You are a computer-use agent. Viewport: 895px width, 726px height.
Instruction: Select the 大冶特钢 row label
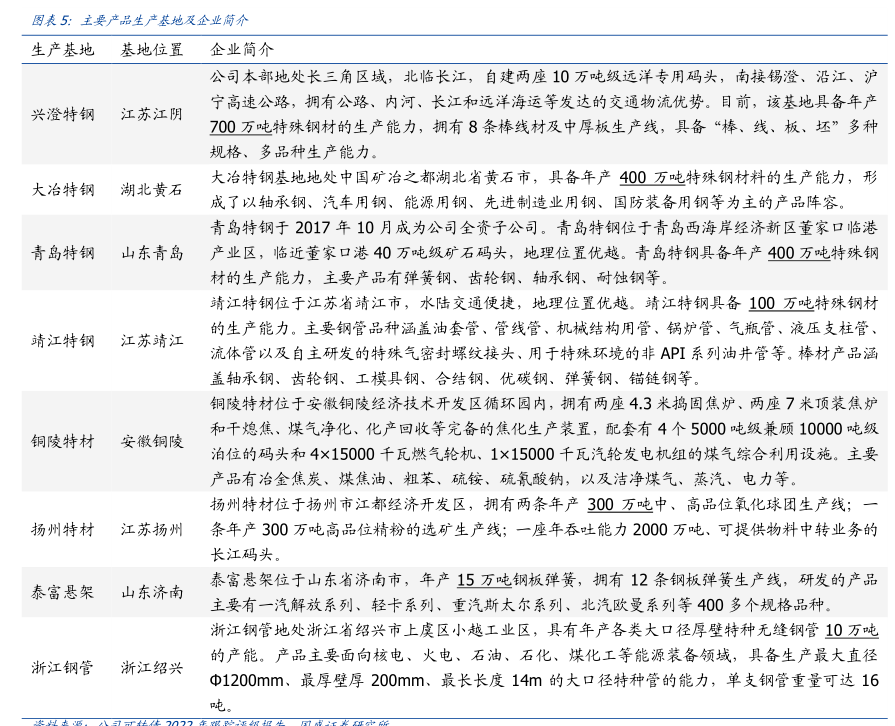point(63,189)
